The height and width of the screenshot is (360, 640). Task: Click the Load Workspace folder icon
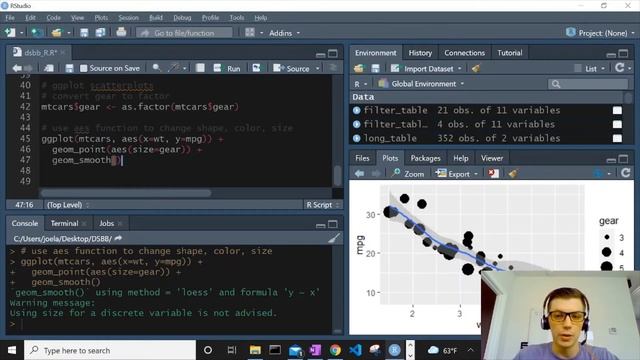[359, 69]
